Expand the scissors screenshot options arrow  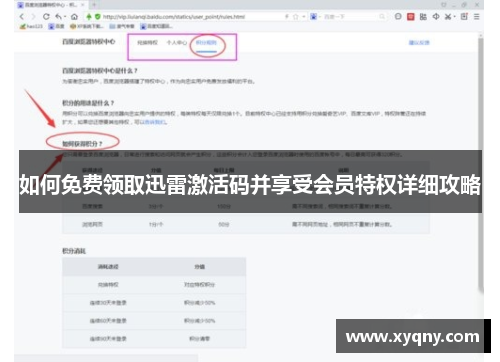[454, 17]
